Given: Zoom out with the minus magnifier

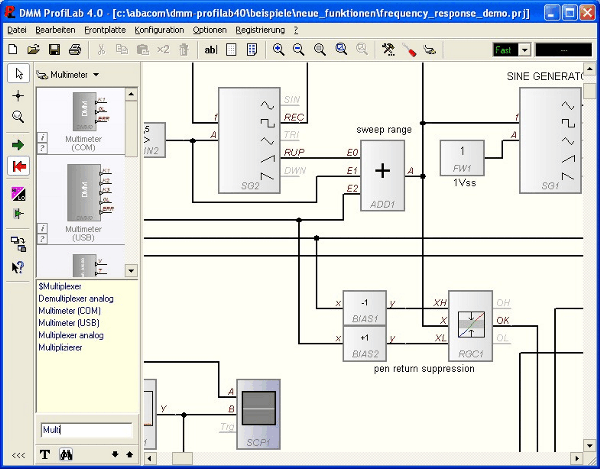Looking at the screenshot, I should coord(298,49).
